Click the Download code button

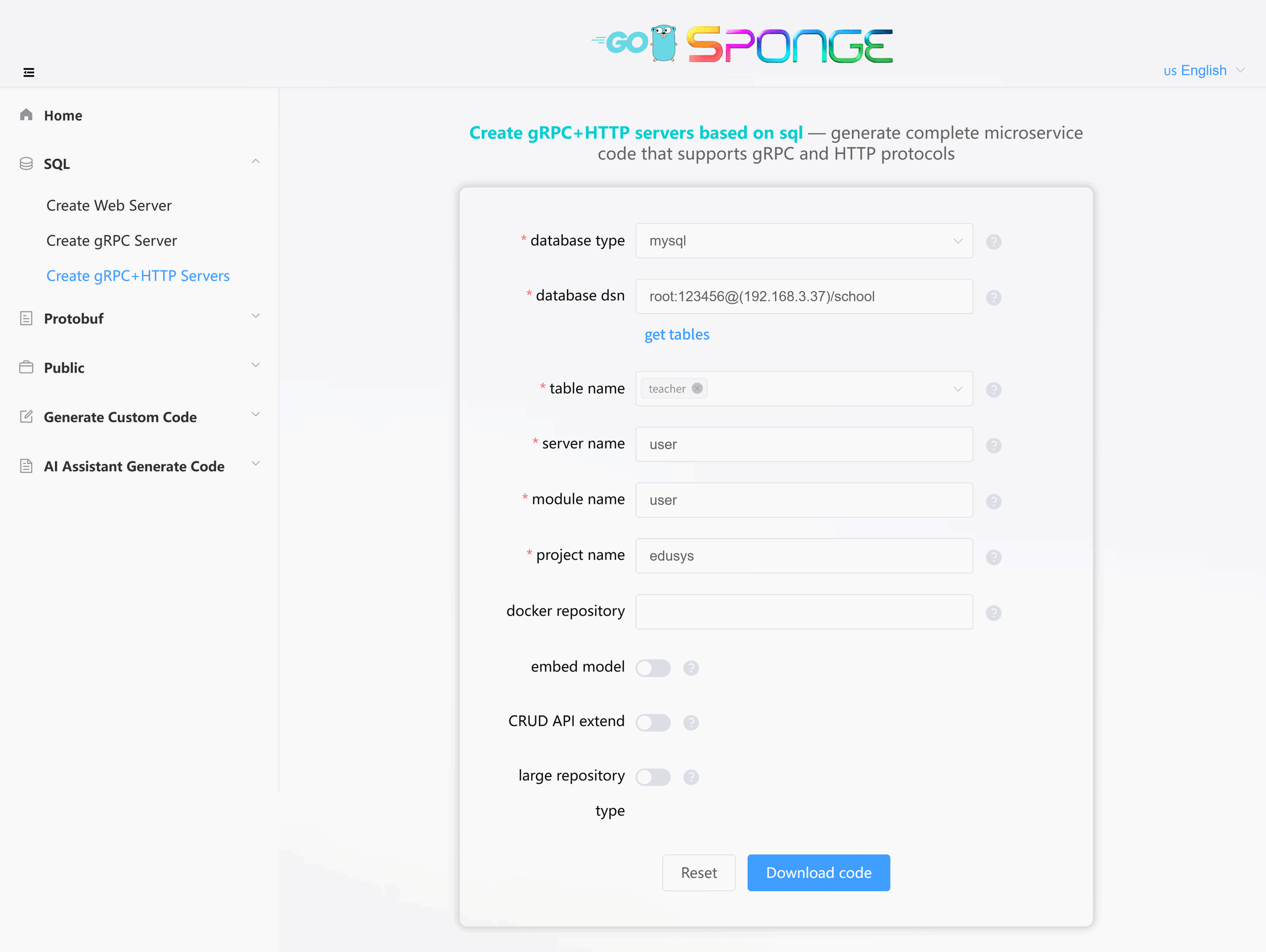[x=818, y=872]
